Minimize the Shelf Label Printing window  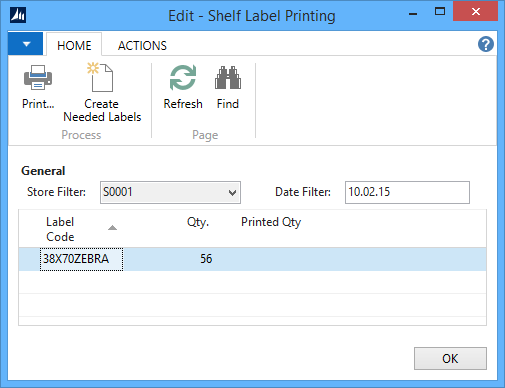pyautogui.click(x=413, y=14)
